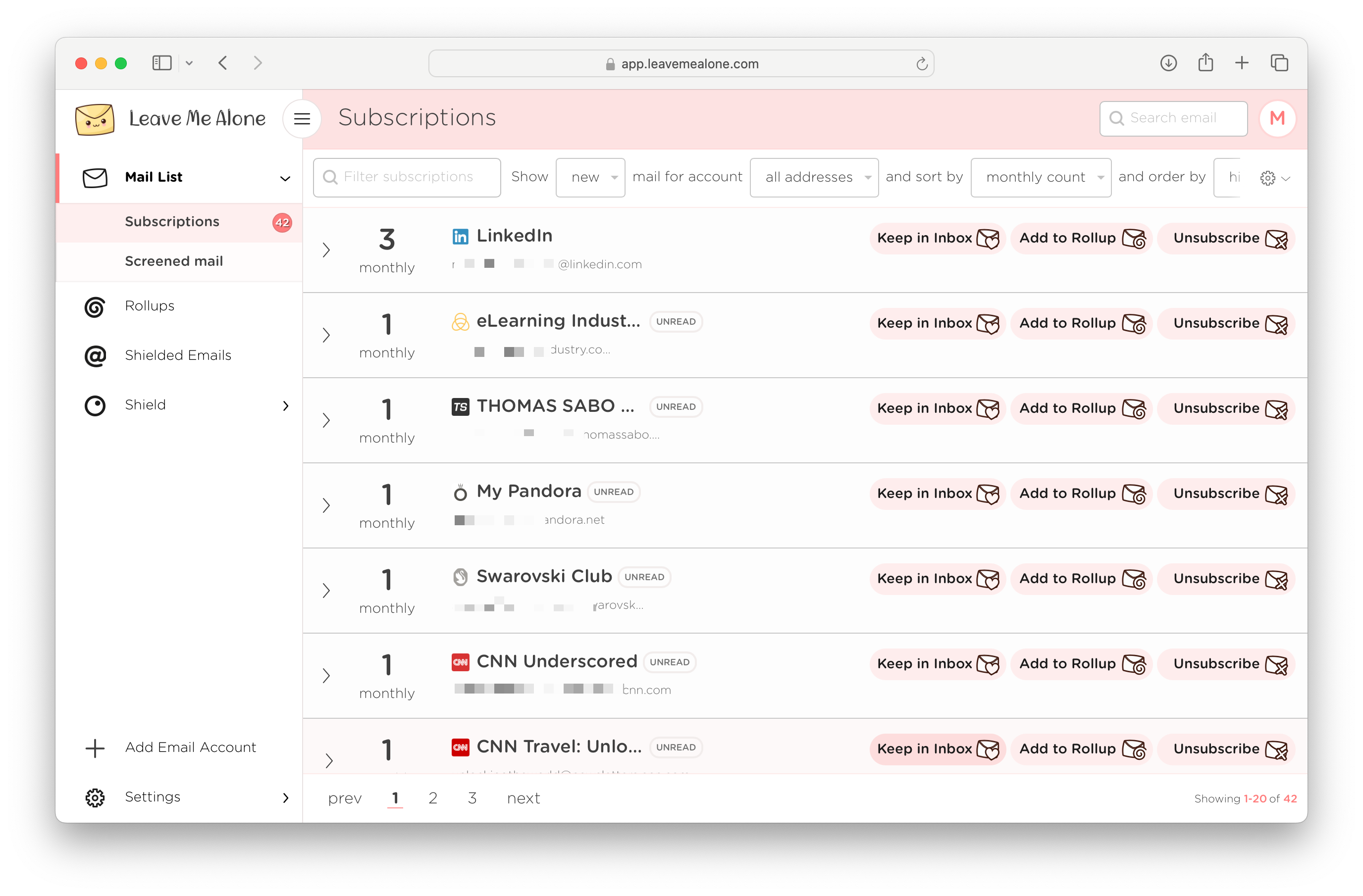Expand the My Pandora row chevron
Screen dimensions: 1363x896
[326, 505]
